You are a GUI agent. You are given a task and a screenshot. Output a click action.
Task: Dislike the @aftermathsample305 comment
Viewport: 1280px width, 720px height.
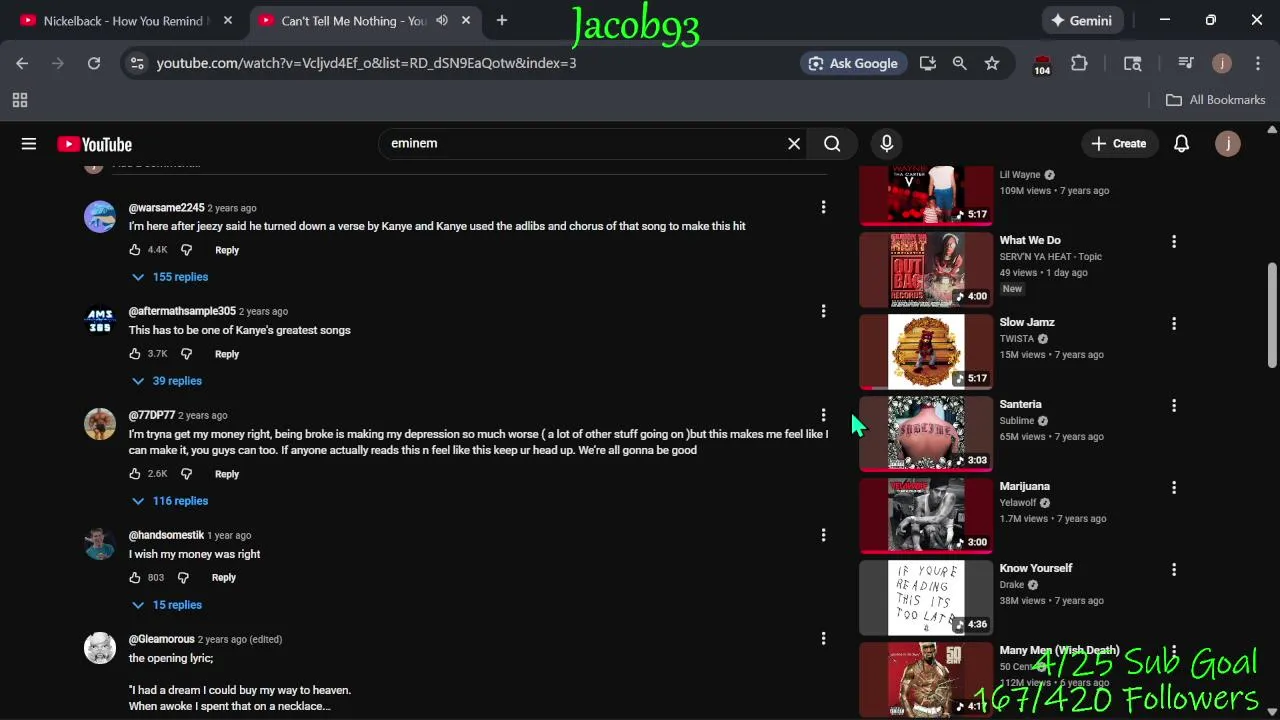pyautogui.click(x=186, y=354)
